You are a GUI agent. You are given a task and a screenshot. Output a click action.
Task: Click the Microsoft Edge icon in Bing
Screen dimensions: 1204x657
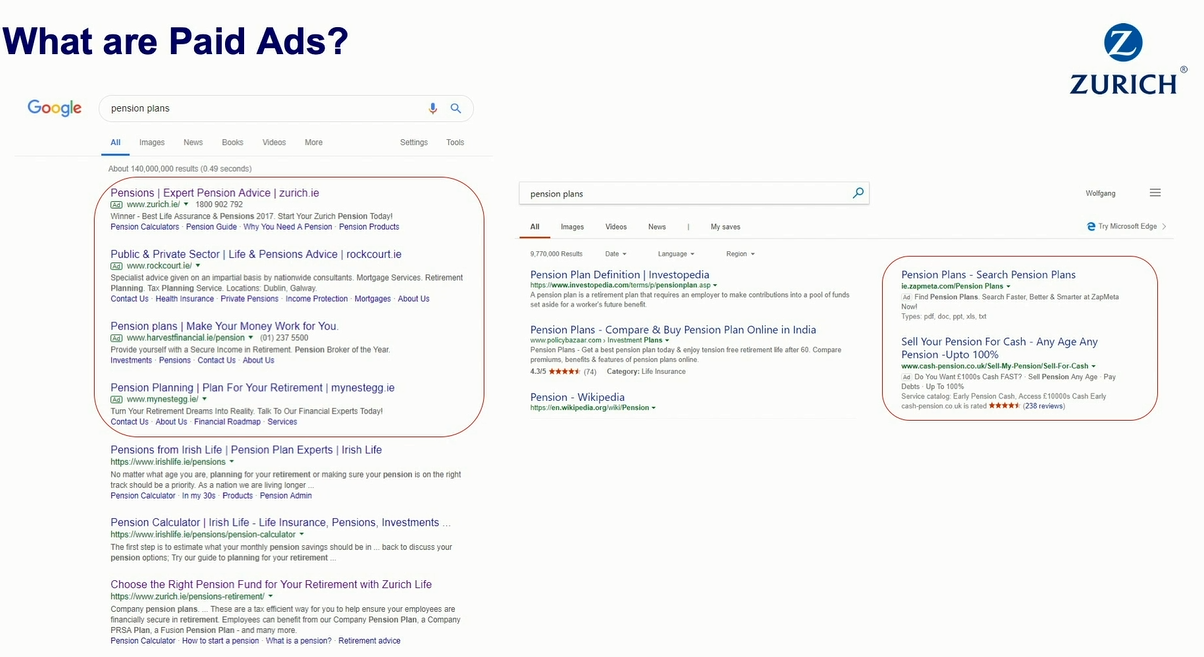[x=1091, y=227]
